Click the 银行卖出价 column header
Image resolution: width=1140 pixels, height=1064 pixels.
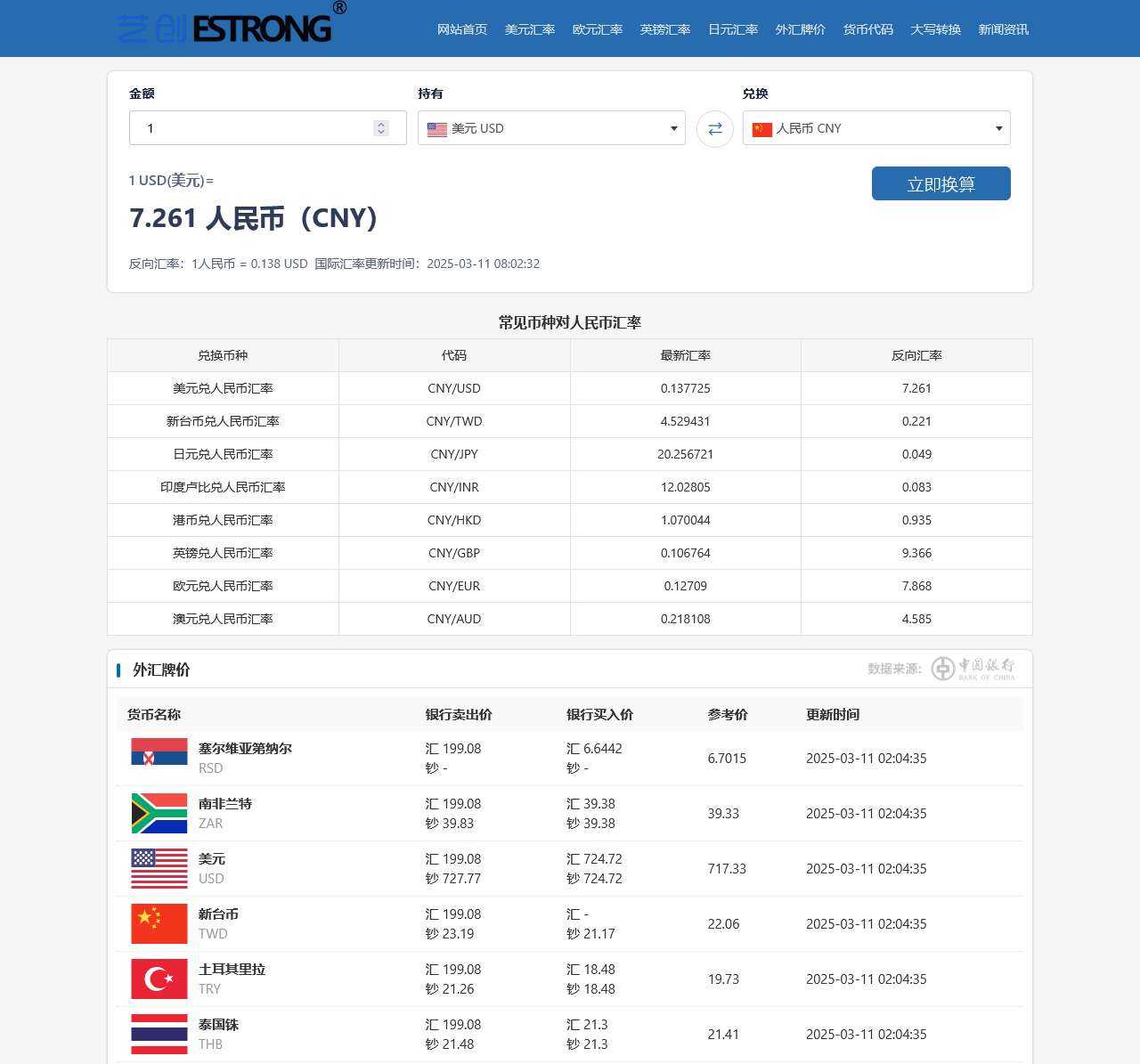(x=459, y=715)
